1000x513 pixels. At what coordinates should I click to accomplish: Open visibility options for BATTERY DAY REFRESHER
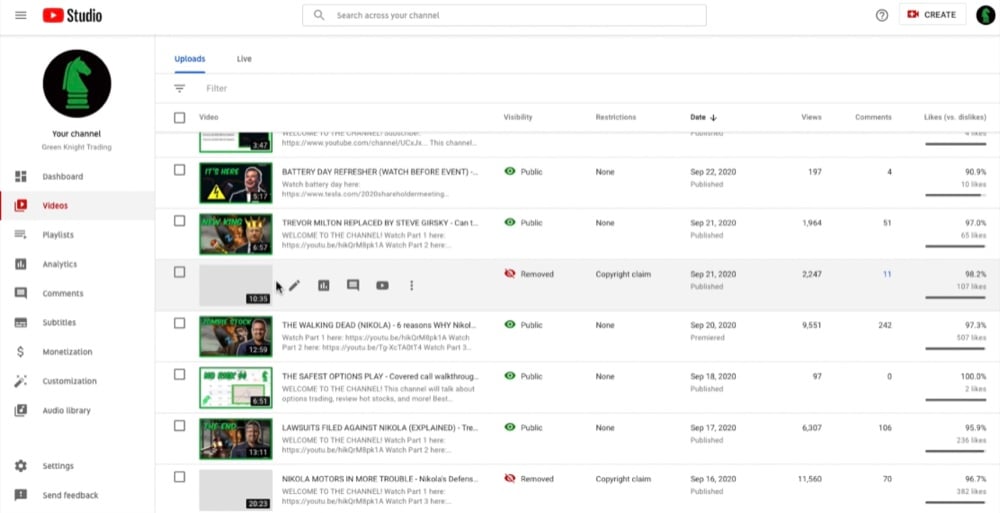tap(523, 172)
